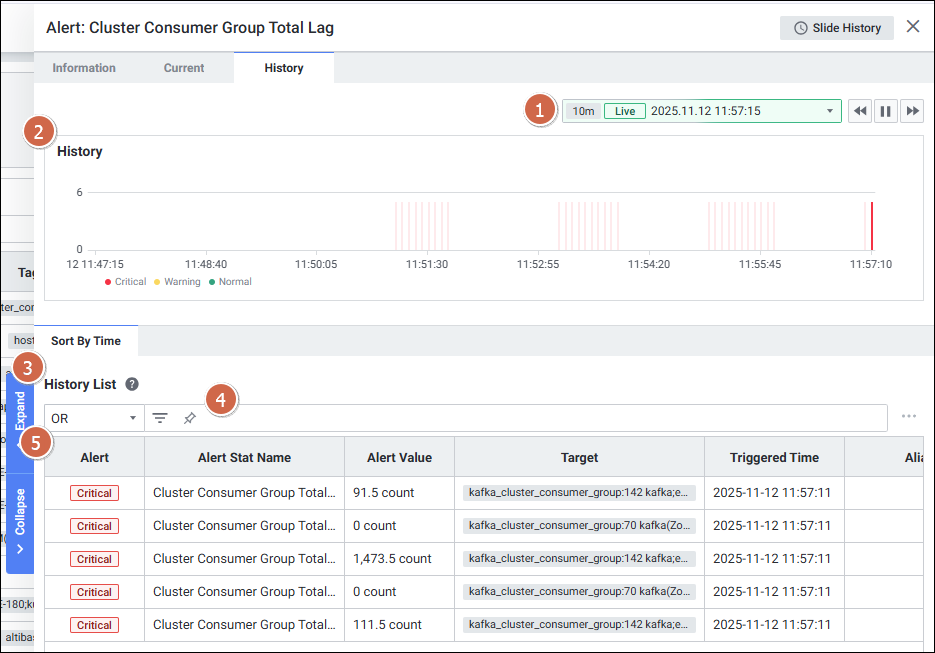Open the three-dot more options menu
The image size is (935, 653).
[908, 417]
